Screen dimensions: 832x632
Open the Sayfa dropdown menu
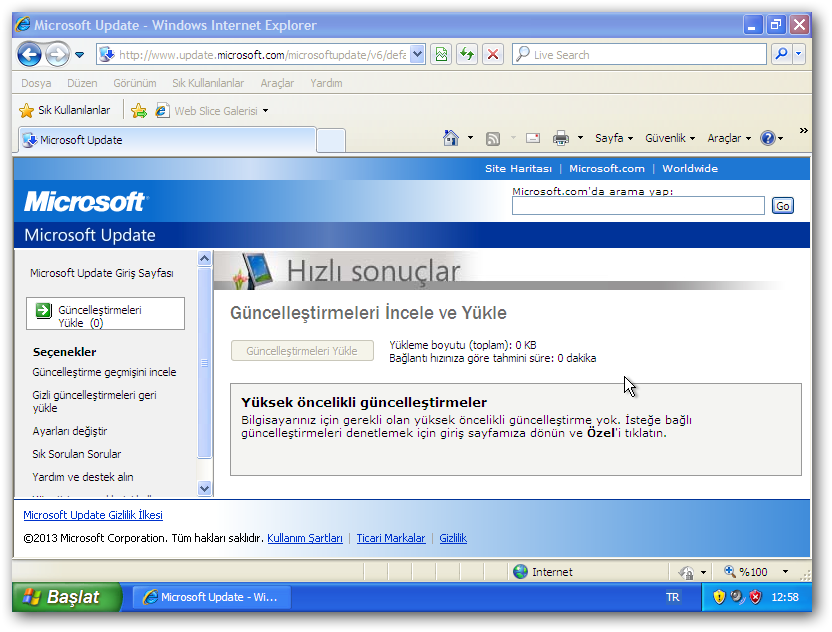tap(614, 138)
